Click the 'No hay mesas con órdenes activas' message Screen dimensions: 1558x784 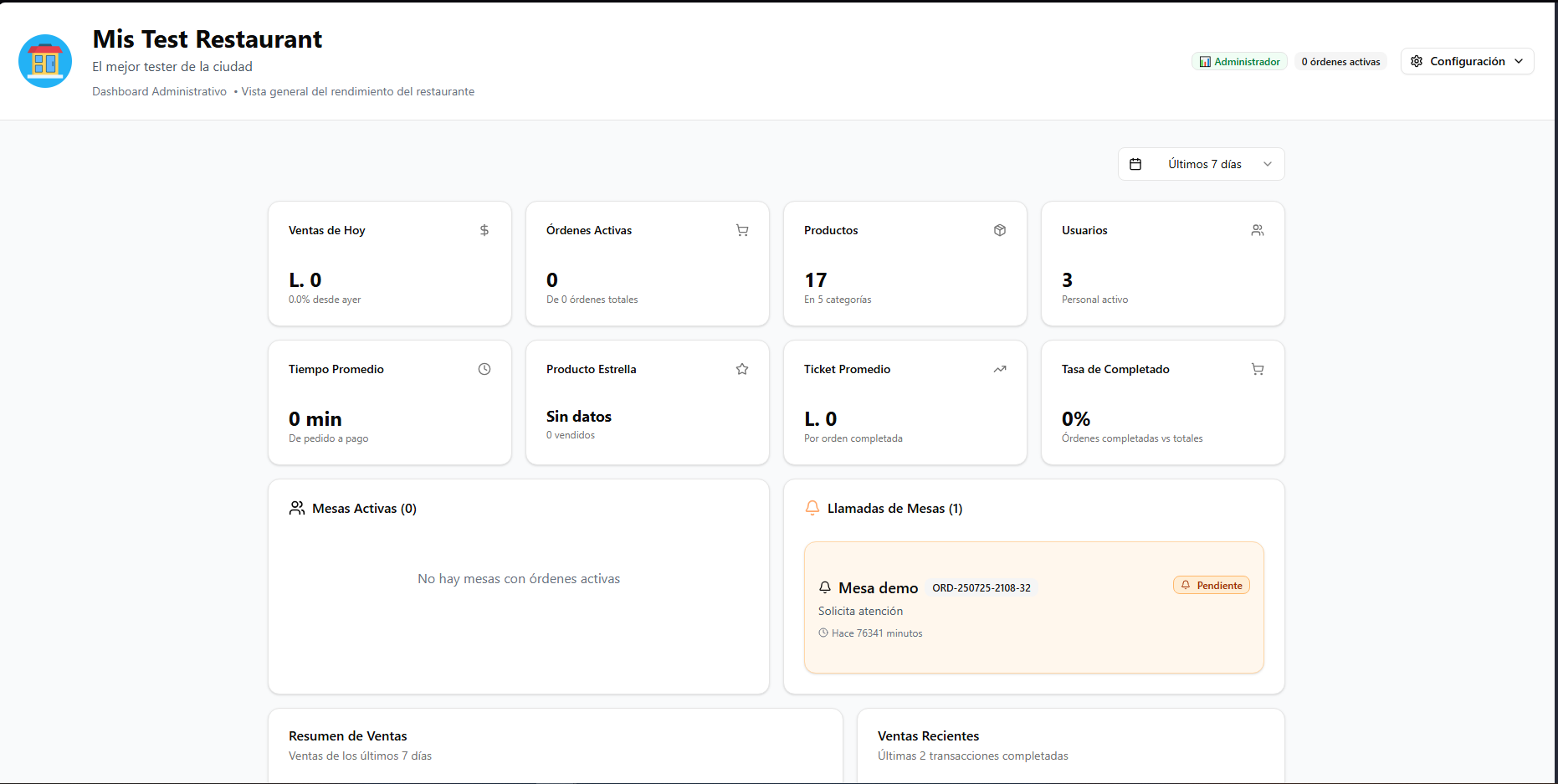pos(519,578)
